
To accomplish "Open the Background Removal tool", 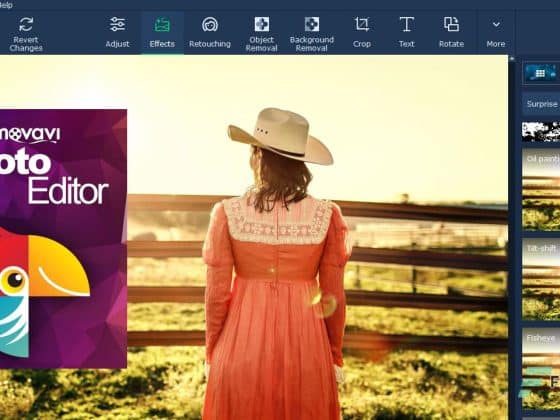I will click(311, 34).
